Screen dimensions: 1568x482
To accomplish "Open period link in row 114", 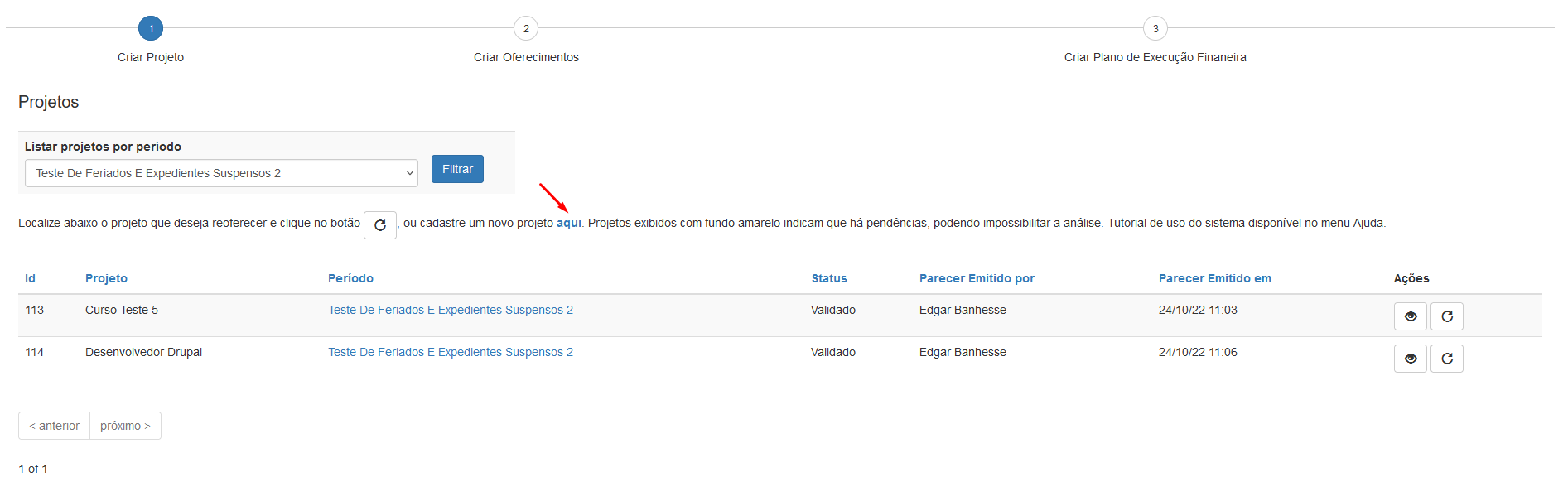I will [451, 352].
